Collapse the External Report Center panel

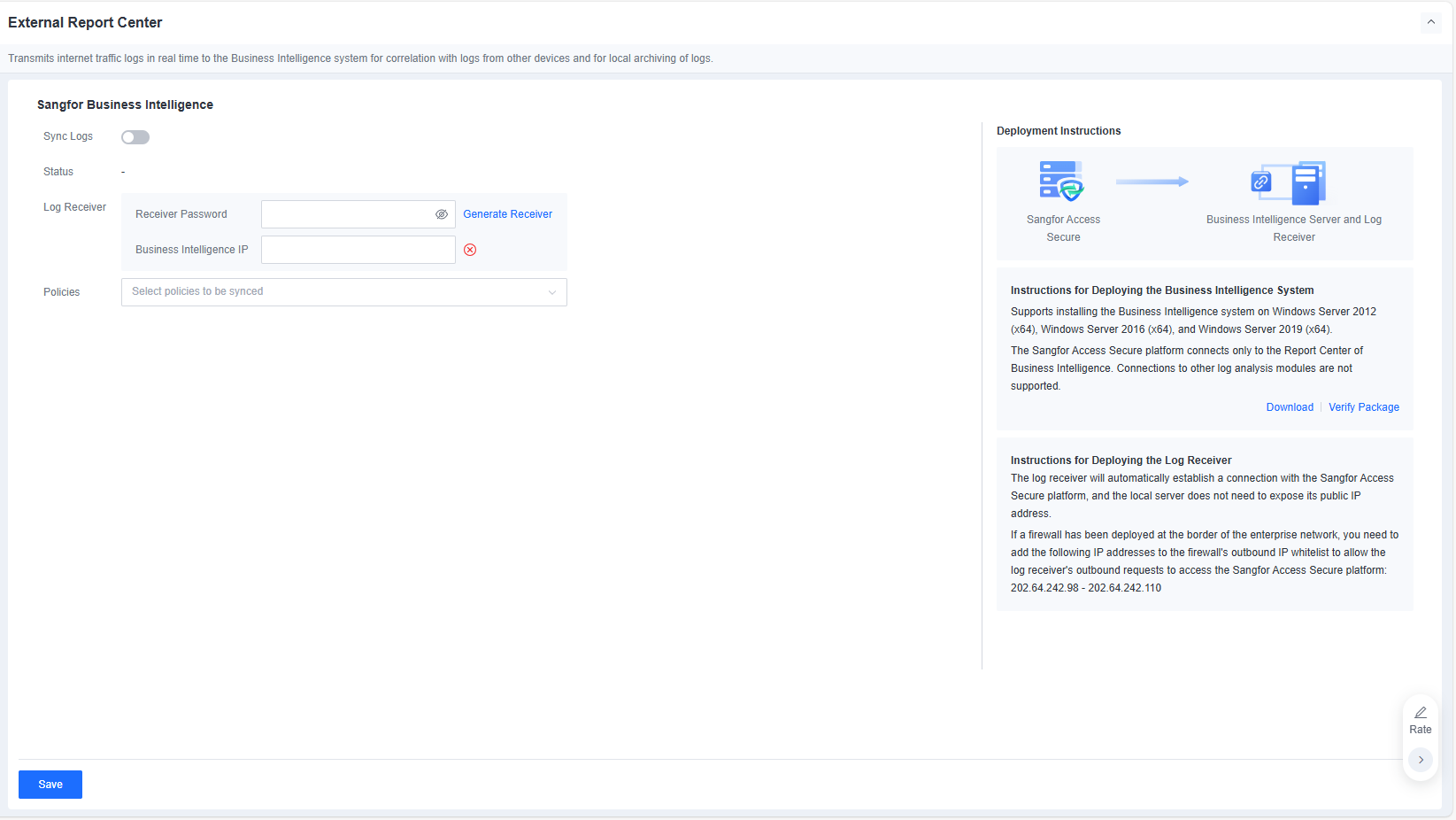(x=1430, y=22)
